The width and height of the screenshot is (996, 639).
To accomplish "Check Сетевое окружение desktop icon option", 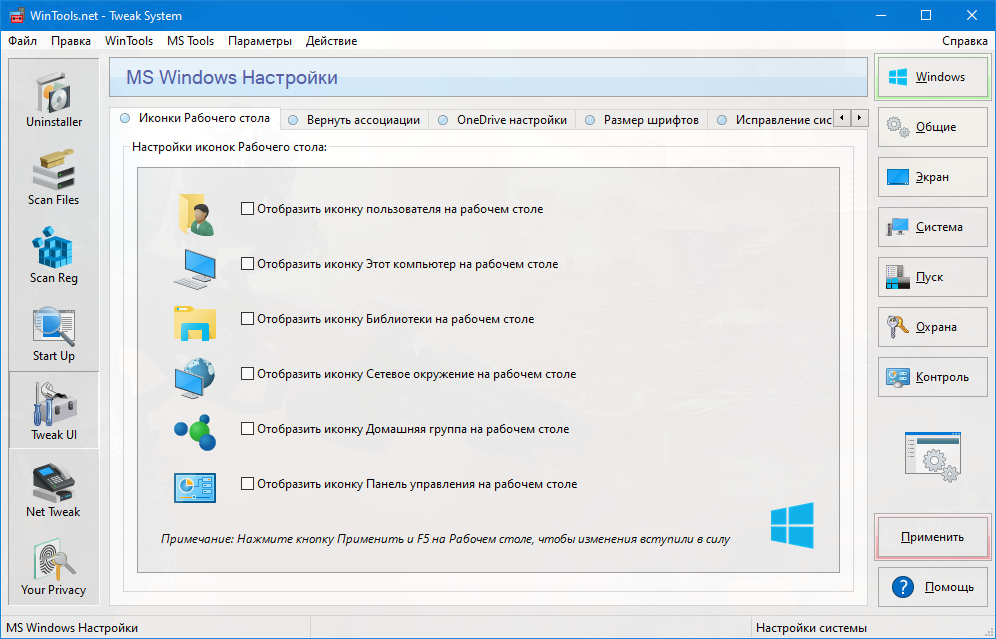I will pos(247,373).
